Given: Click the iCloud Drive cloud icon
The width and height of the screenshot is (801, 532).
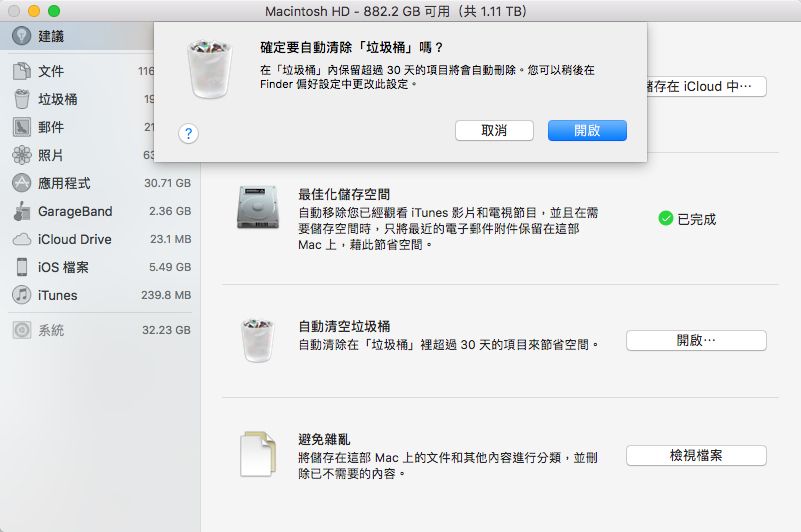Looking at the screenshot, I should (21, 239).
